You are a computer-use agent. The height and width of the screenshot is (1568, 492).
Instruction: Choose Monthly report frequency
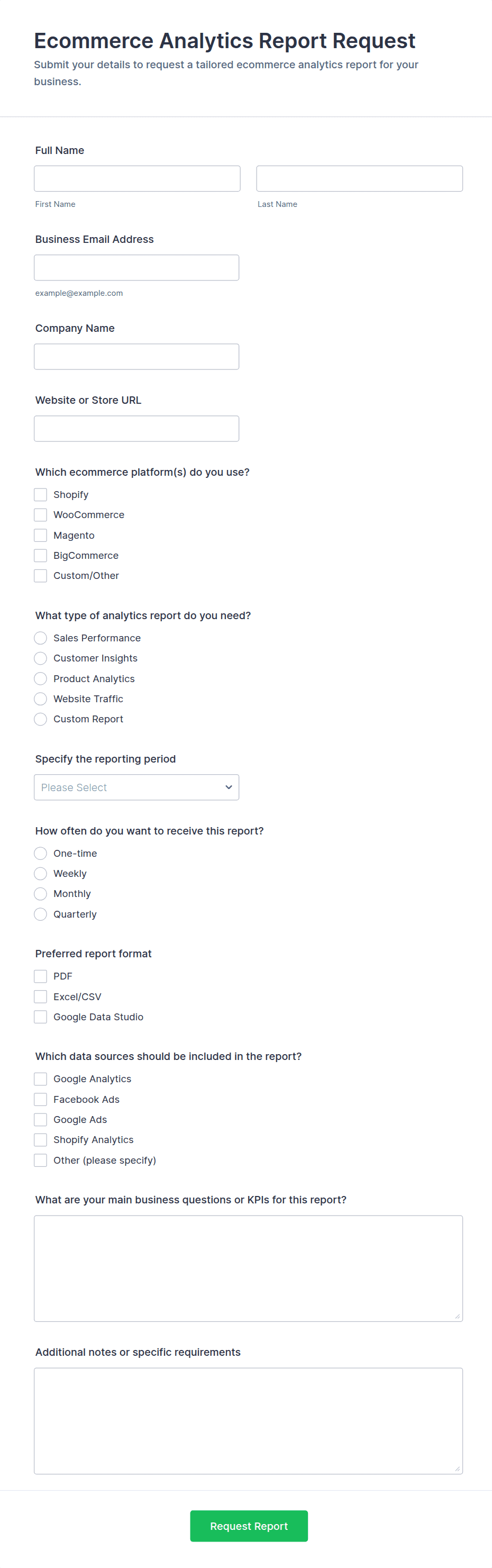pyautogui.click(x=41, y=894)
